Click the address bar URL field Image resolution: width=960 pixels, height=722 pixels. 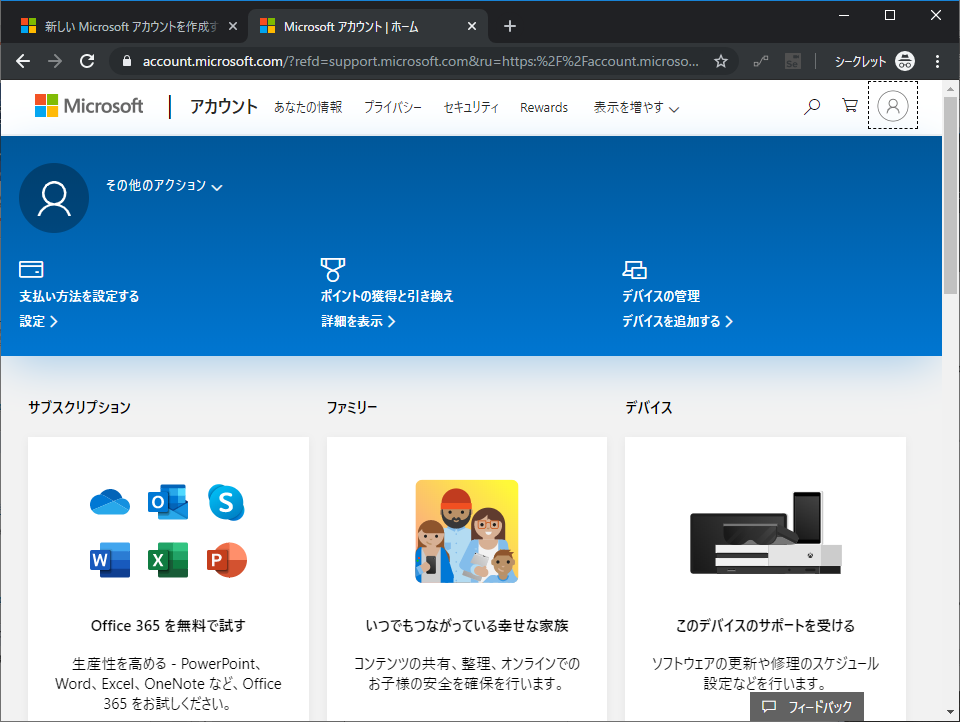[420, 61]
